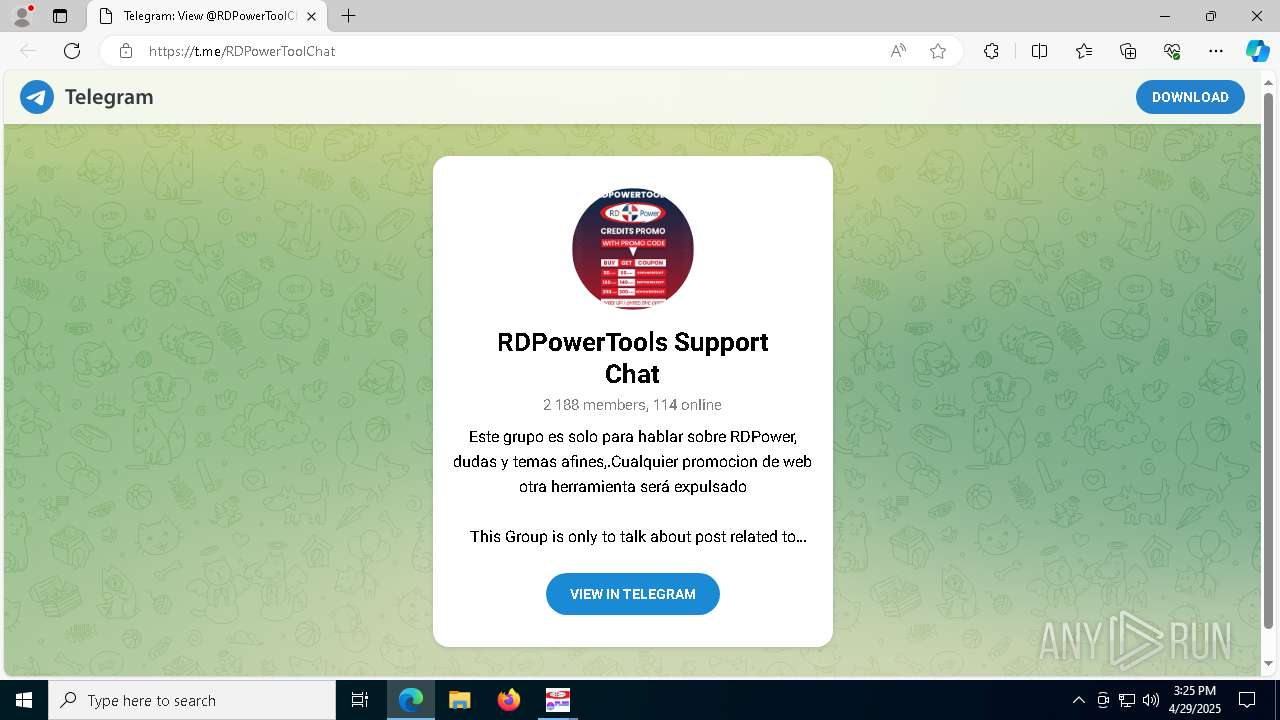This screenshot has height=720, width=1280.
Task: Click the page vertical scrollbar
Action: [x=1269, y=361]
